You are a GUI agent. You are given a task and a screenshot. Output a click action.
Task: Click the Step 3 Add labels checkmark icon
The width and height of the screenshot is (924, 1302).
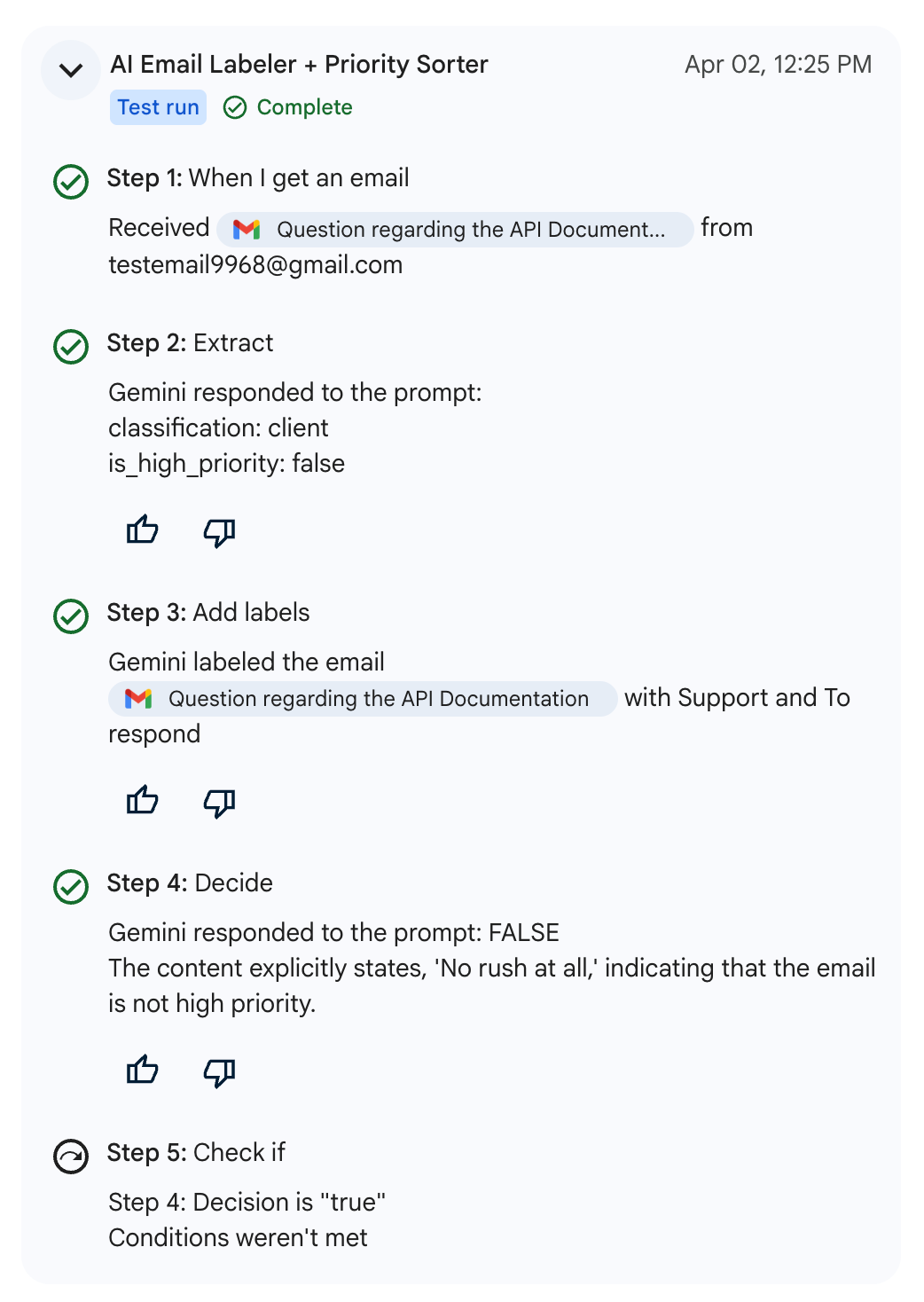[x=71, y=616]
